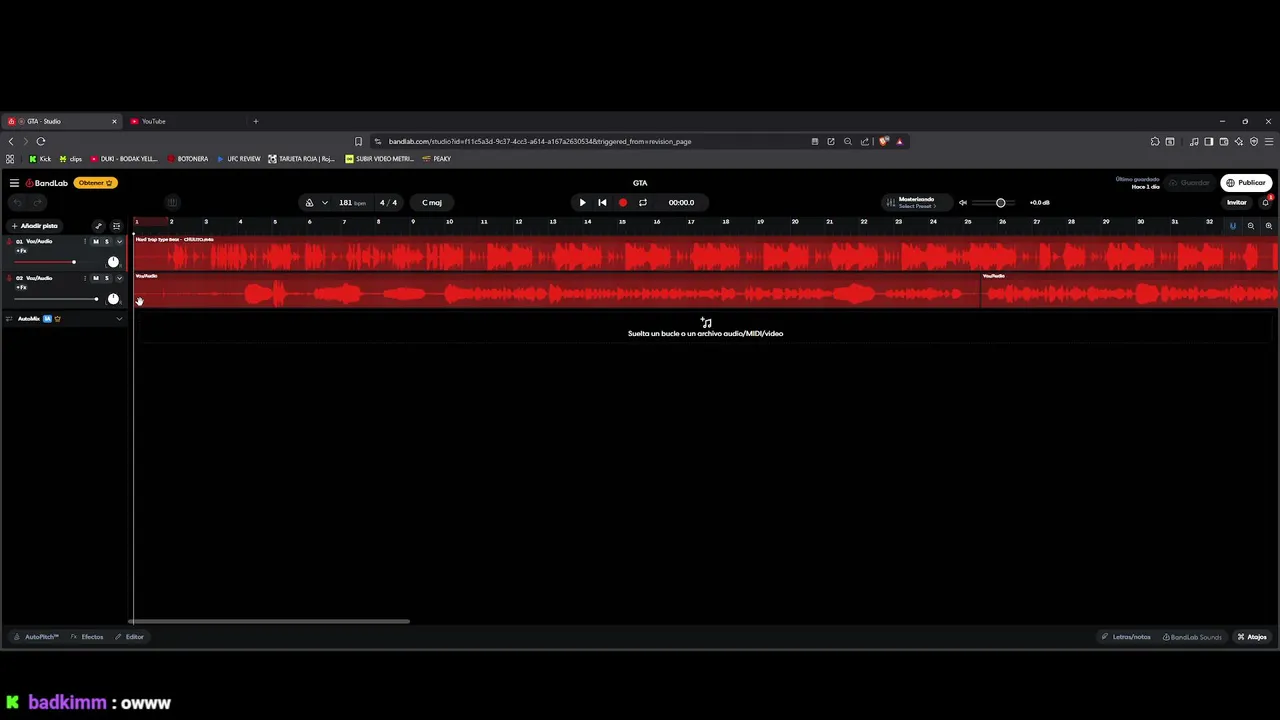The width and height of the screenshot is (1280, 720).
Task: Zoom in the timeline
Action: coord(1268,226)
